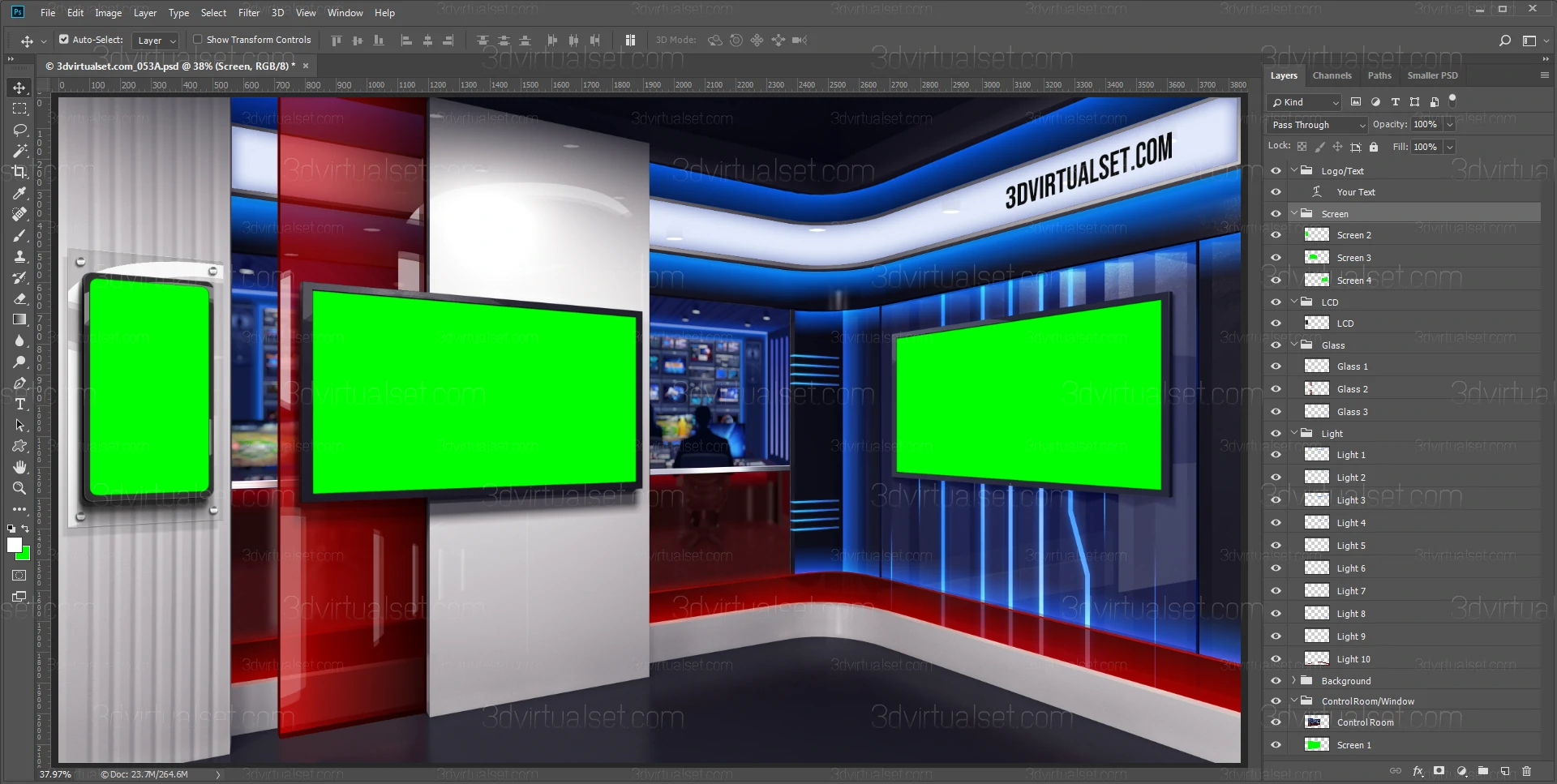This screenshot has width=1557, height=784.
Task: Open the Auto-Select Layer dropdown
Action: (x=156, y=41)
